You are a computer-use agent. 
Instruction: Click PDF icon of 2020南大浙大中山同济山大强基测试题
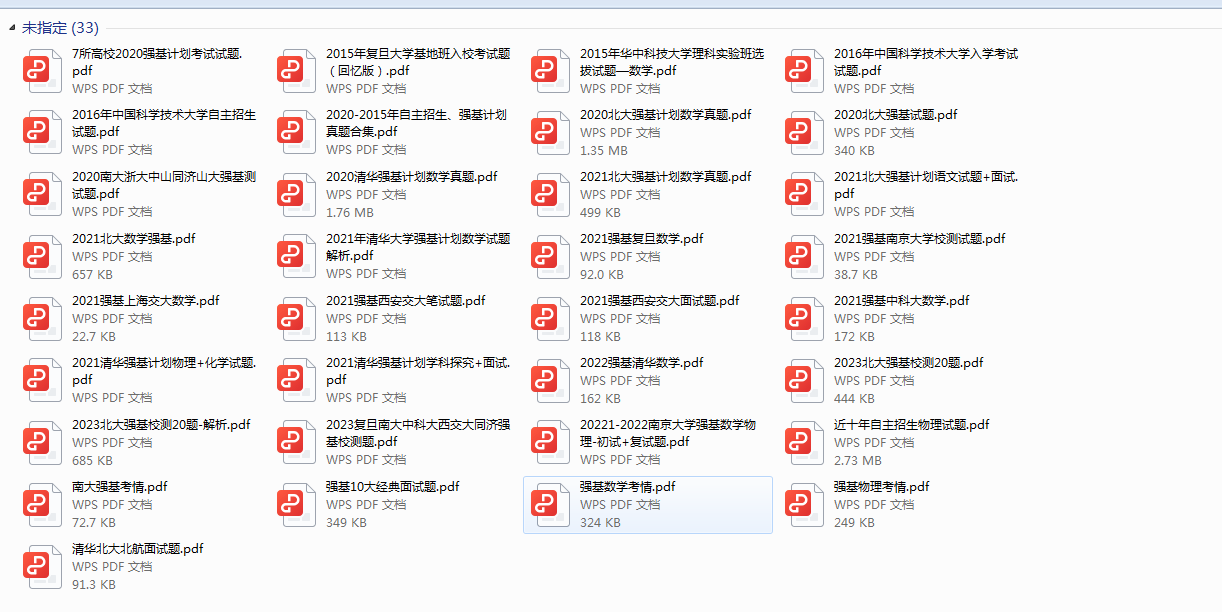click(x=42, y=195)
